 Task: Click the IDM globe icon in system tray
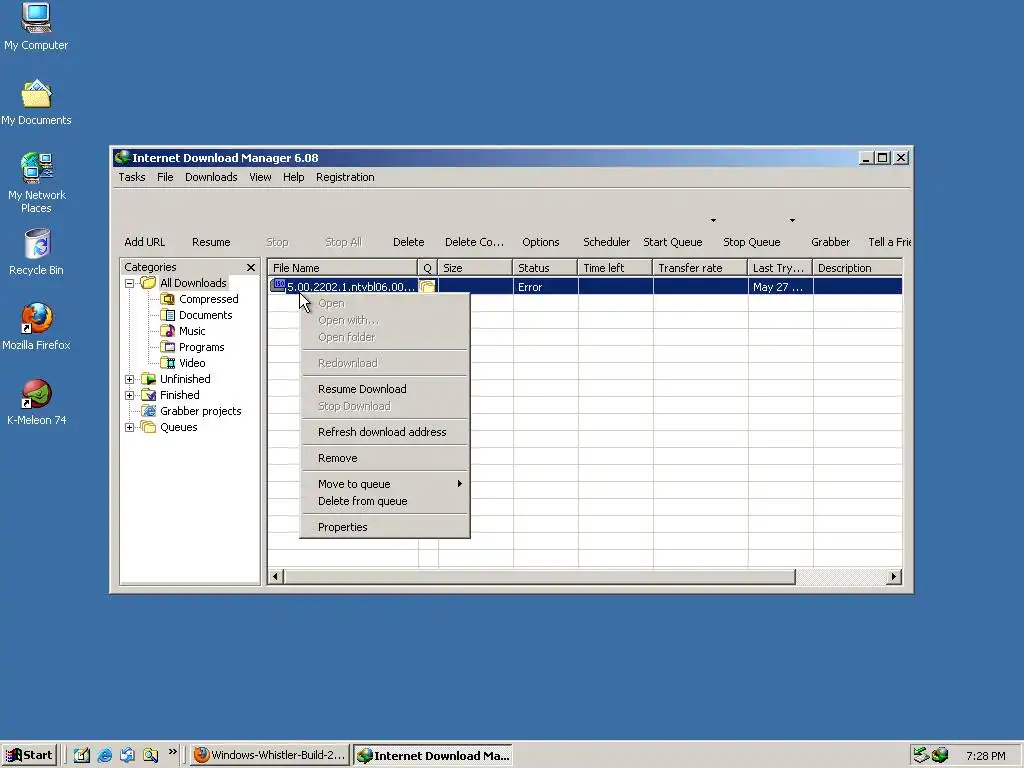940,755
